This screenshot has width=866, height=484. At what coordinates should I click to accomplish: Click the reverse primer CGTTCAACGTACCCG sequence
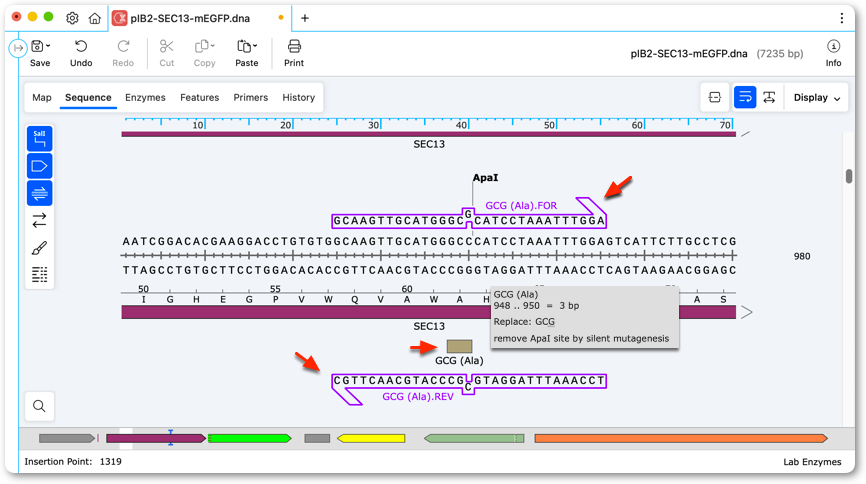(398, 381)
